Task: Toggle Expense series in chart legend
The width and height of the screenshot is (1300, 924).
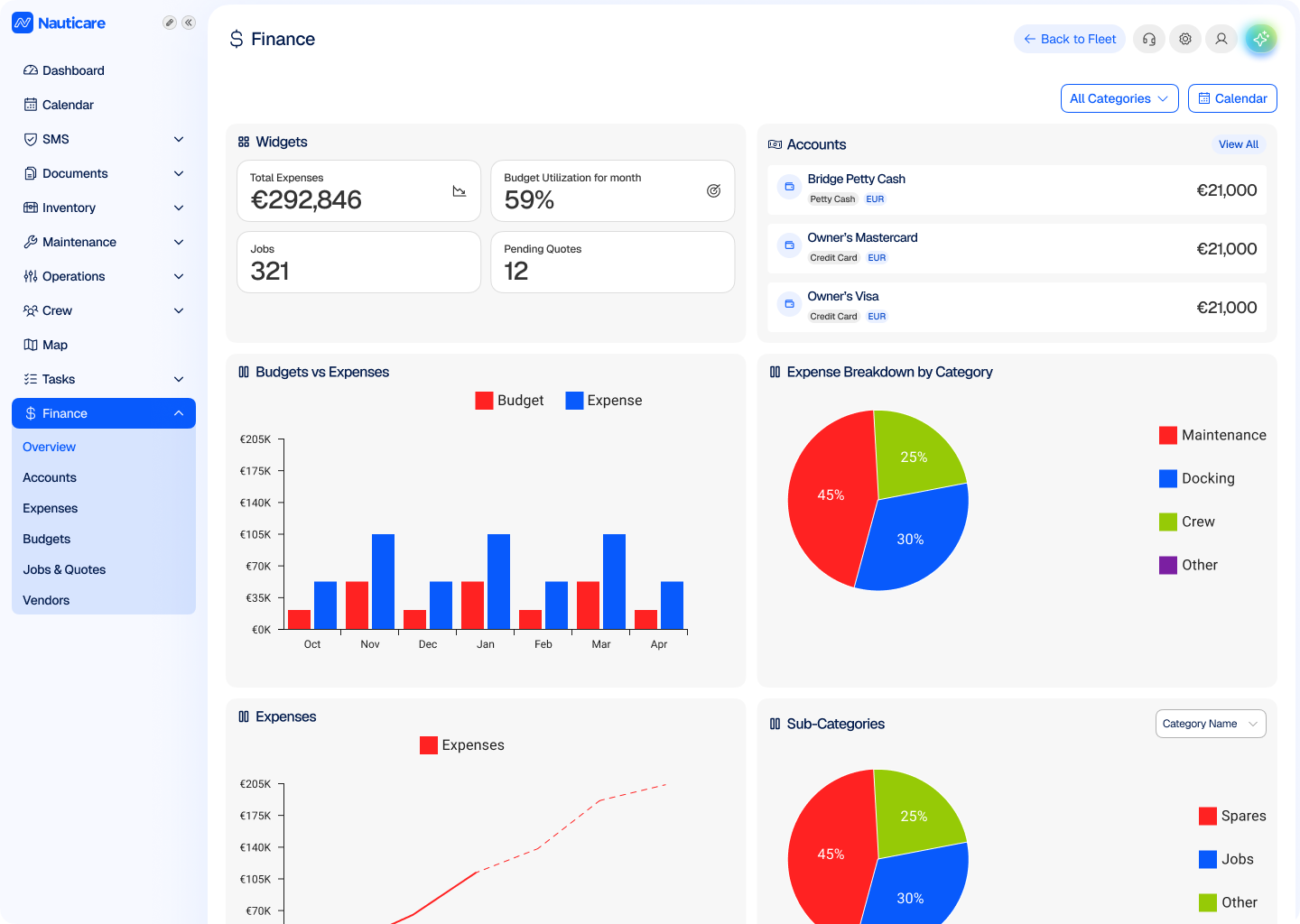Action: [604, 401]
